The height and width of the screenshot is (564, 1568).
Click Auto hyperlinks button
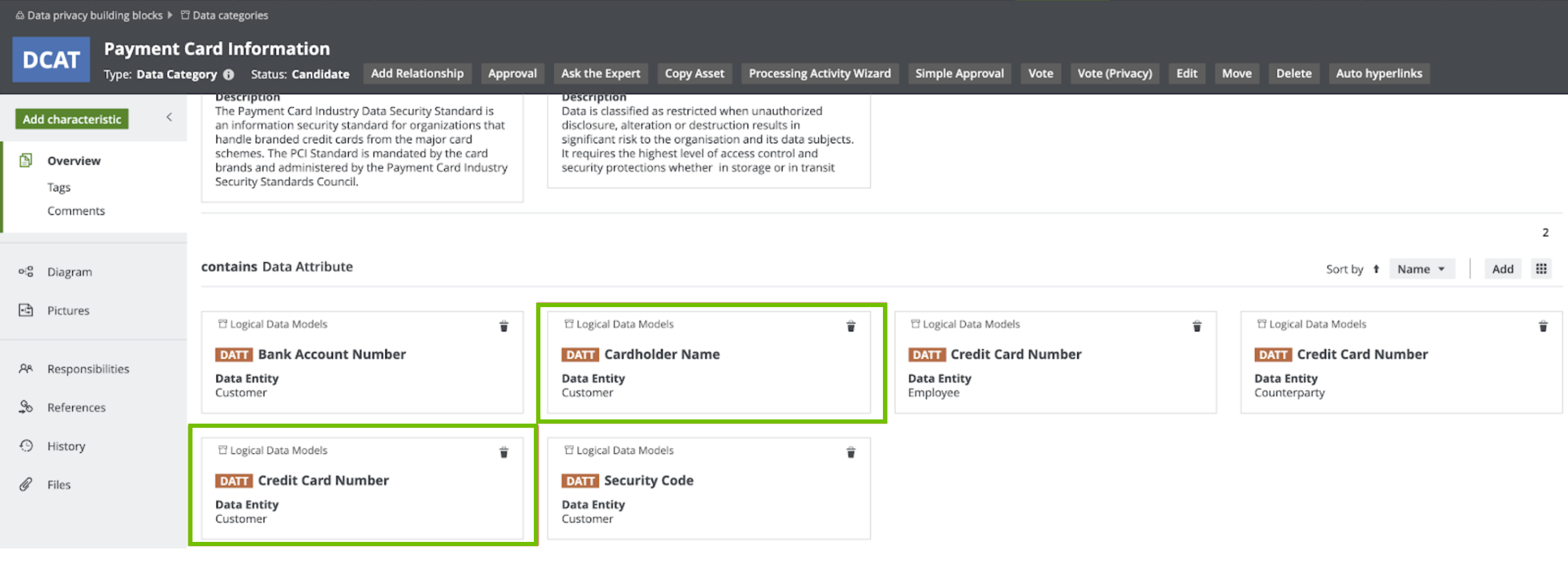pyautogui.click(x=1379, y=73)
